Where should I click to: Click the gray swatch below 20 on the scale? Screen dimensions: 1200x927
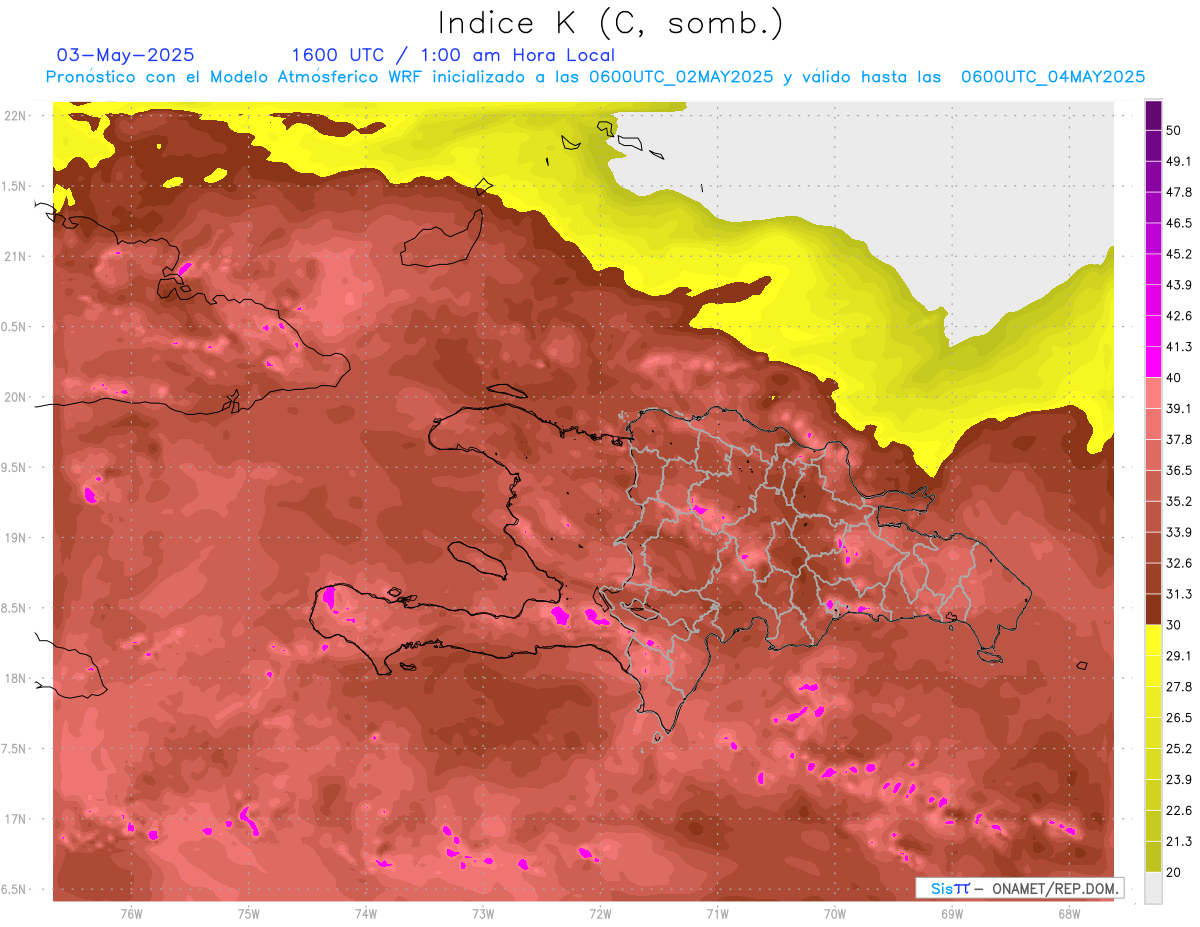click(x=1153, y=888)
